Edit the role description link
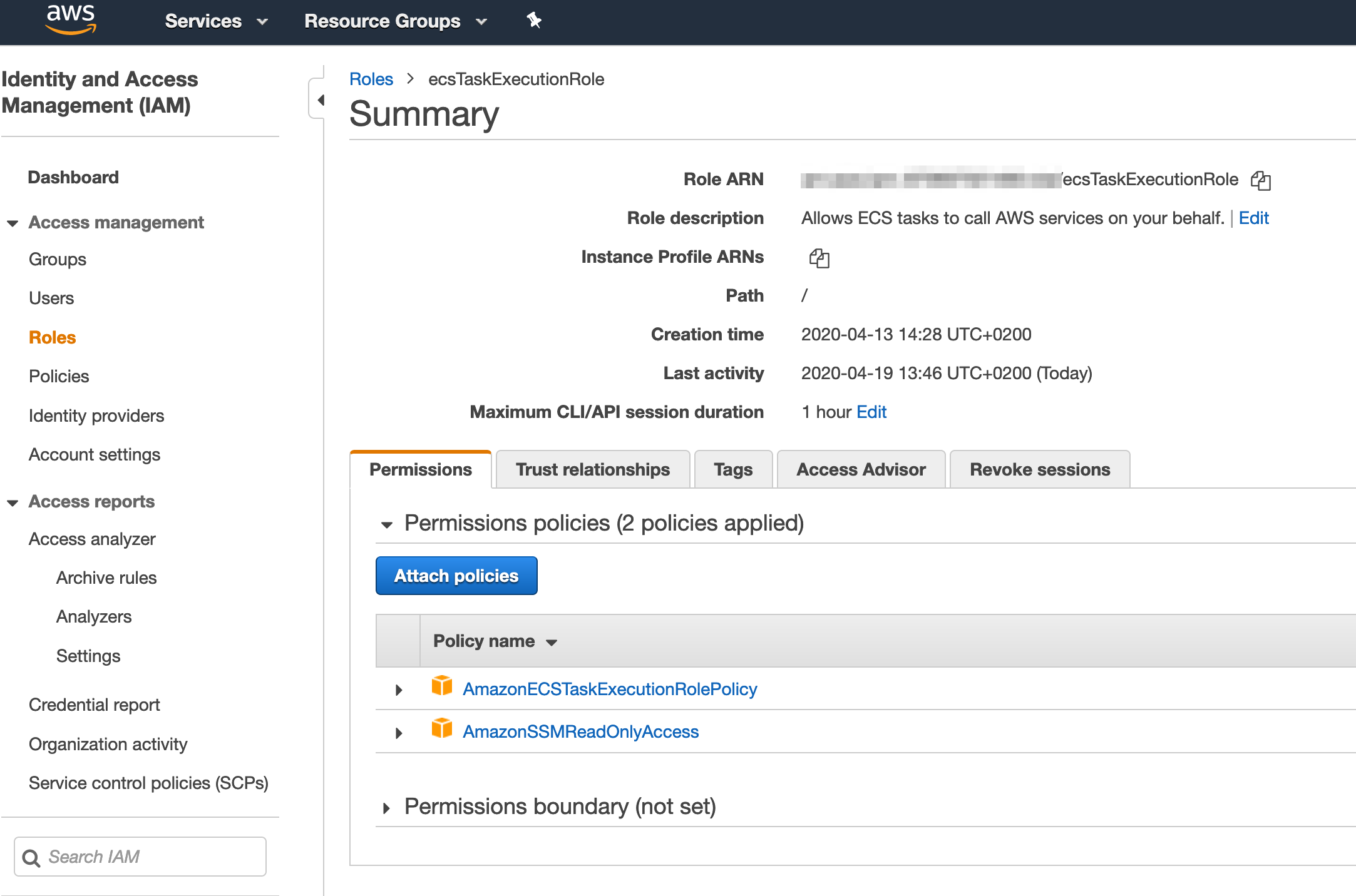 [1253, 218]
